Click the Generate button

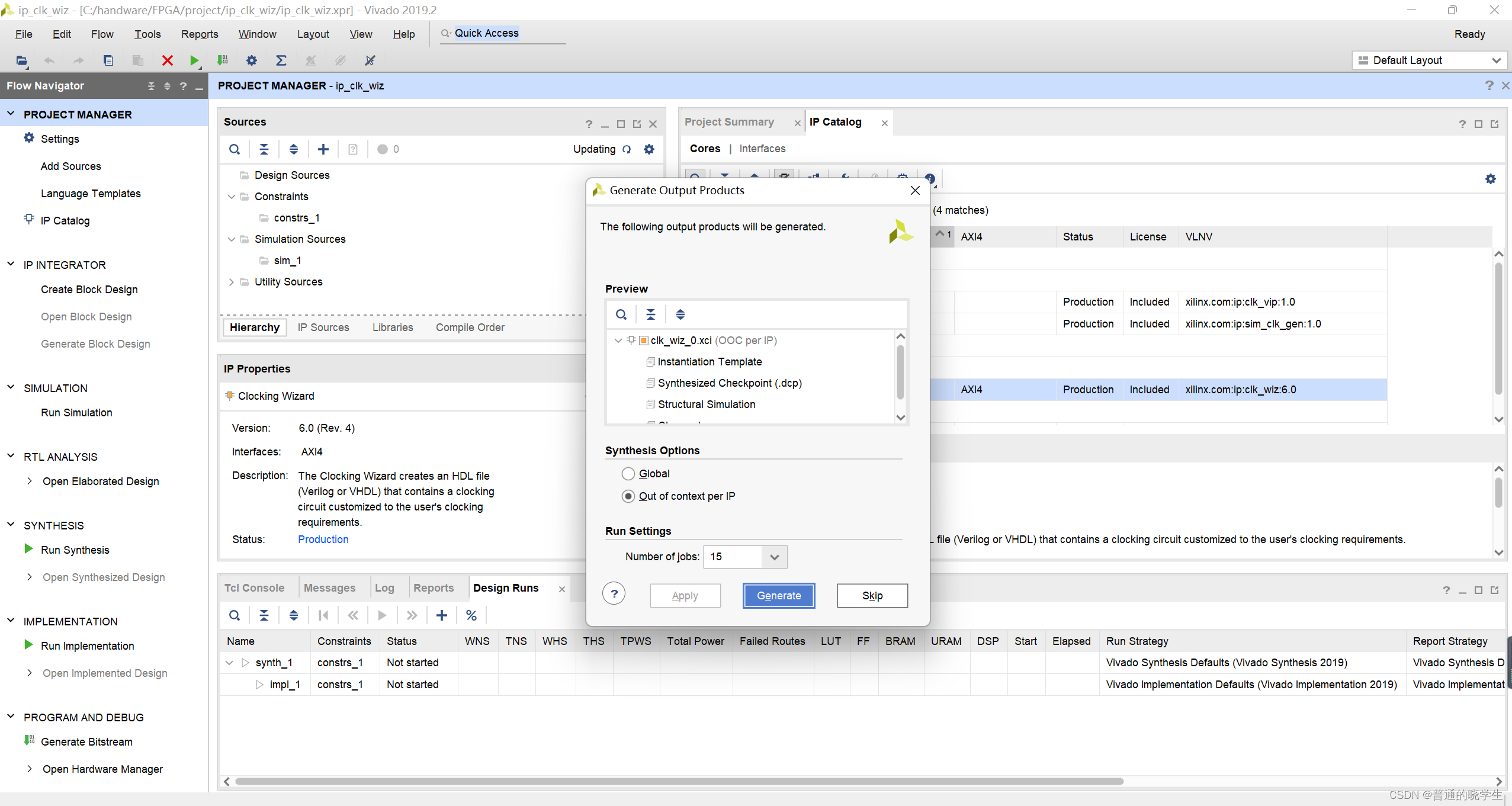click(778, 596)
